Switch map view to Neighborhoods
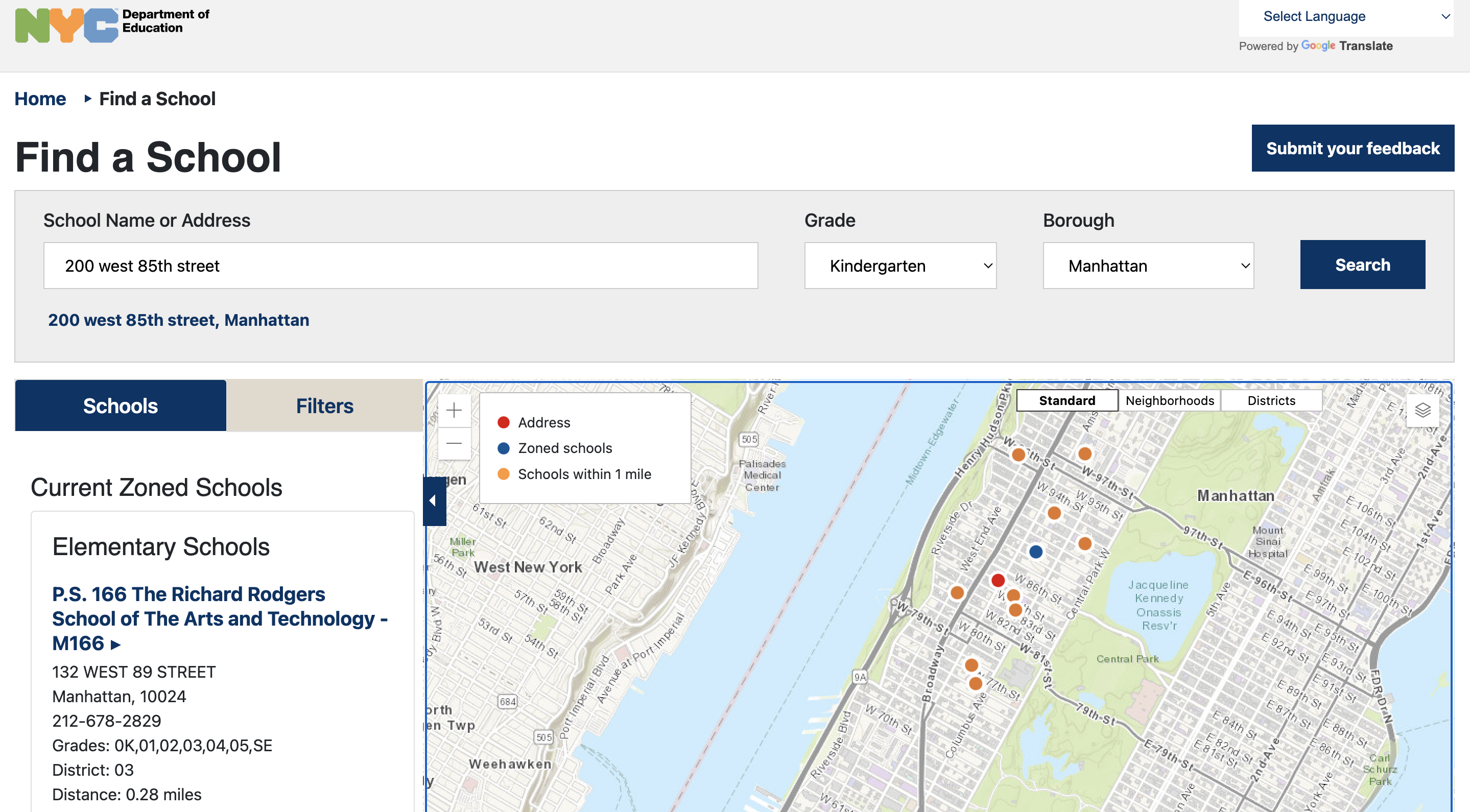The image size is (1470, 812). pos(1169,400)
